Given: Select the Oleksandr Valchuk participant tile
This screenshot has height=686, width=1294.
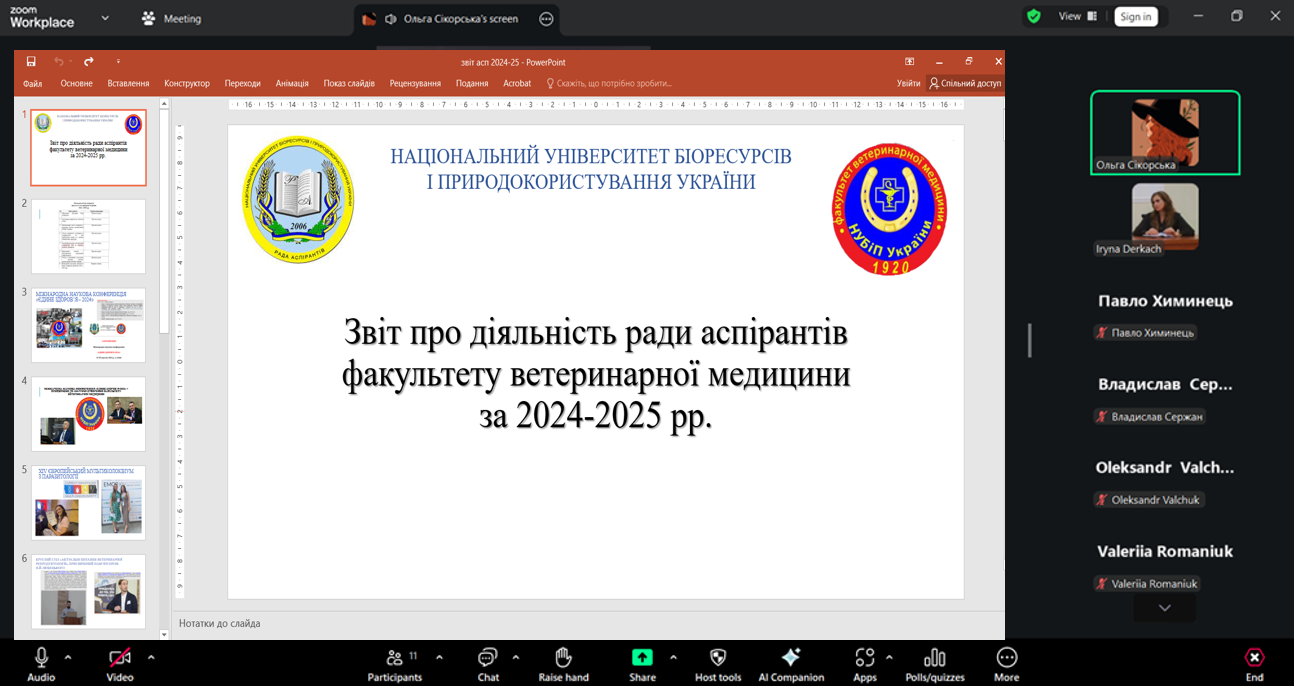Looking at the screenshot, I should coord(1165,484).
